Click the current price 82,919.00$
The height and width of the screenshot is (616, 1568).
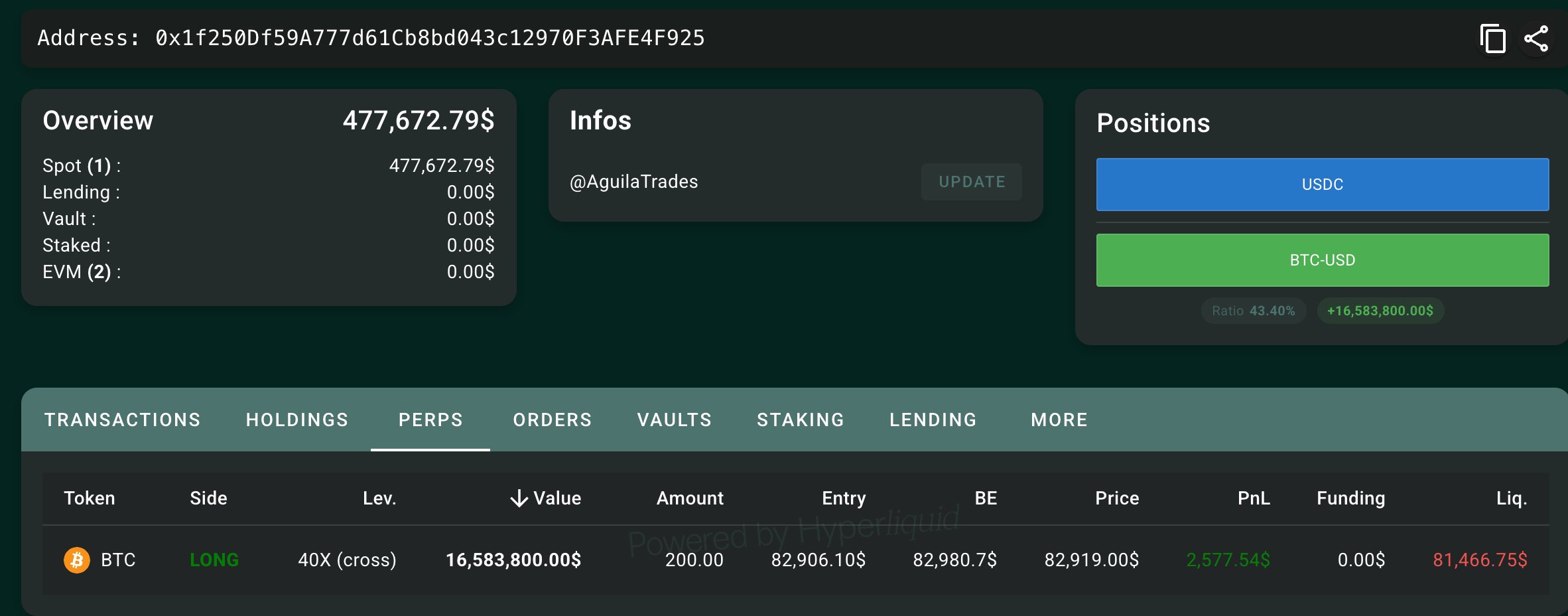coord(1092,560)
